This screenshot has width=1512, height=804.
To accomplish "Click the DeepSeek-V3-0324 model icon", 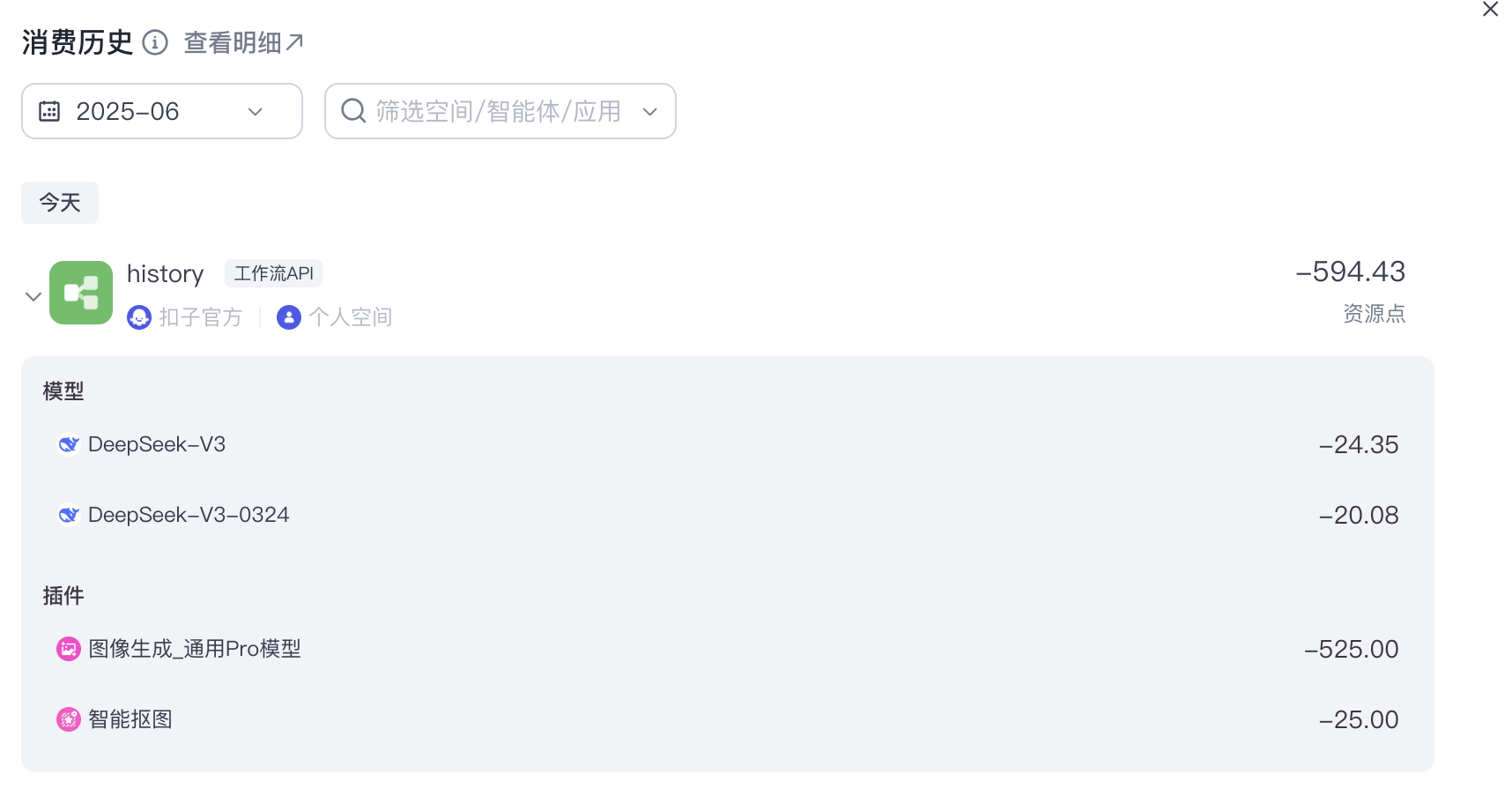I will pyautogui.click(x=69, y=515).
